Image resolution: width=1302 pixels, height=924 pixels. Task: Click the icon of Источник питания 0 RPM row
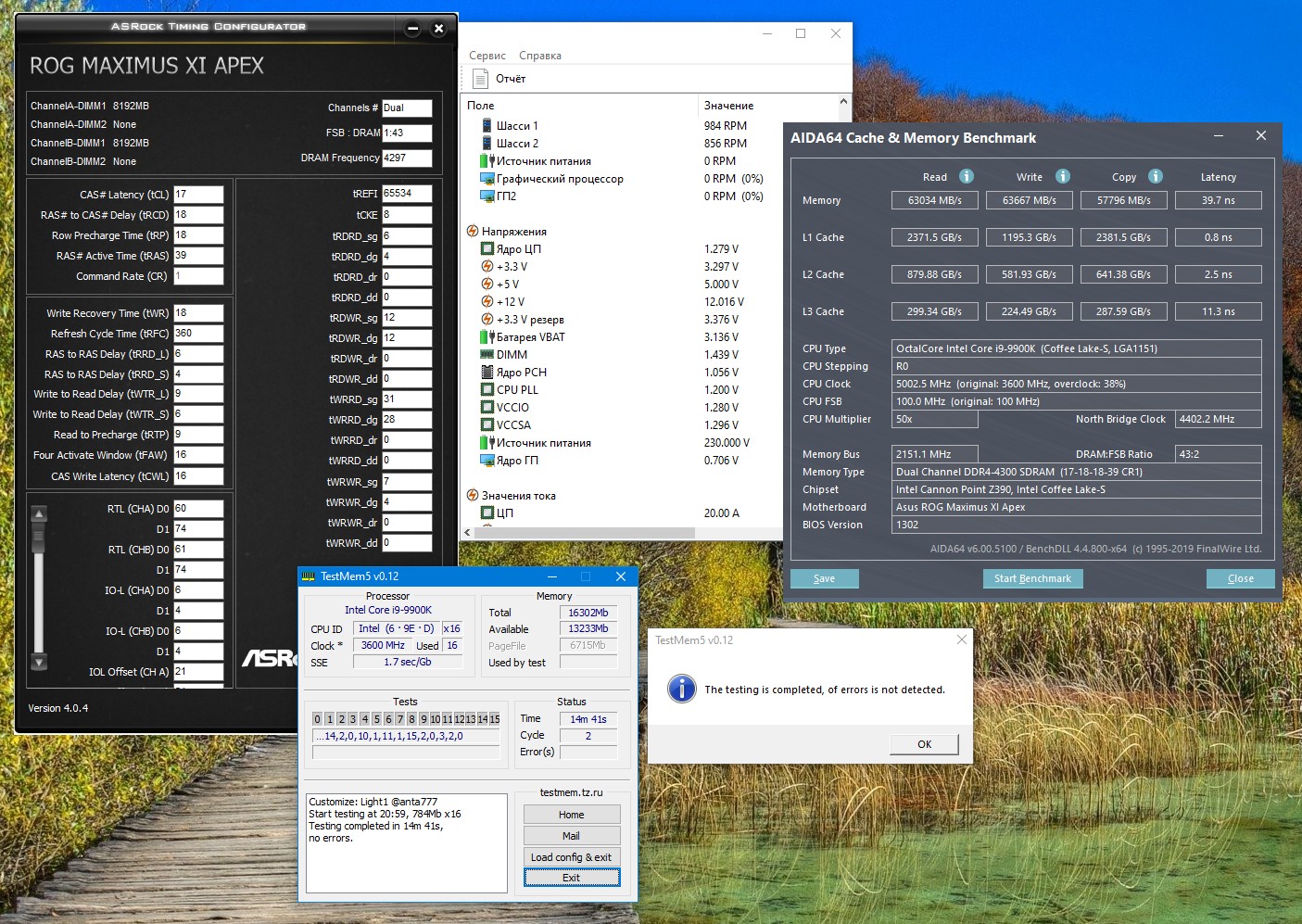click(x=487, y=160)
